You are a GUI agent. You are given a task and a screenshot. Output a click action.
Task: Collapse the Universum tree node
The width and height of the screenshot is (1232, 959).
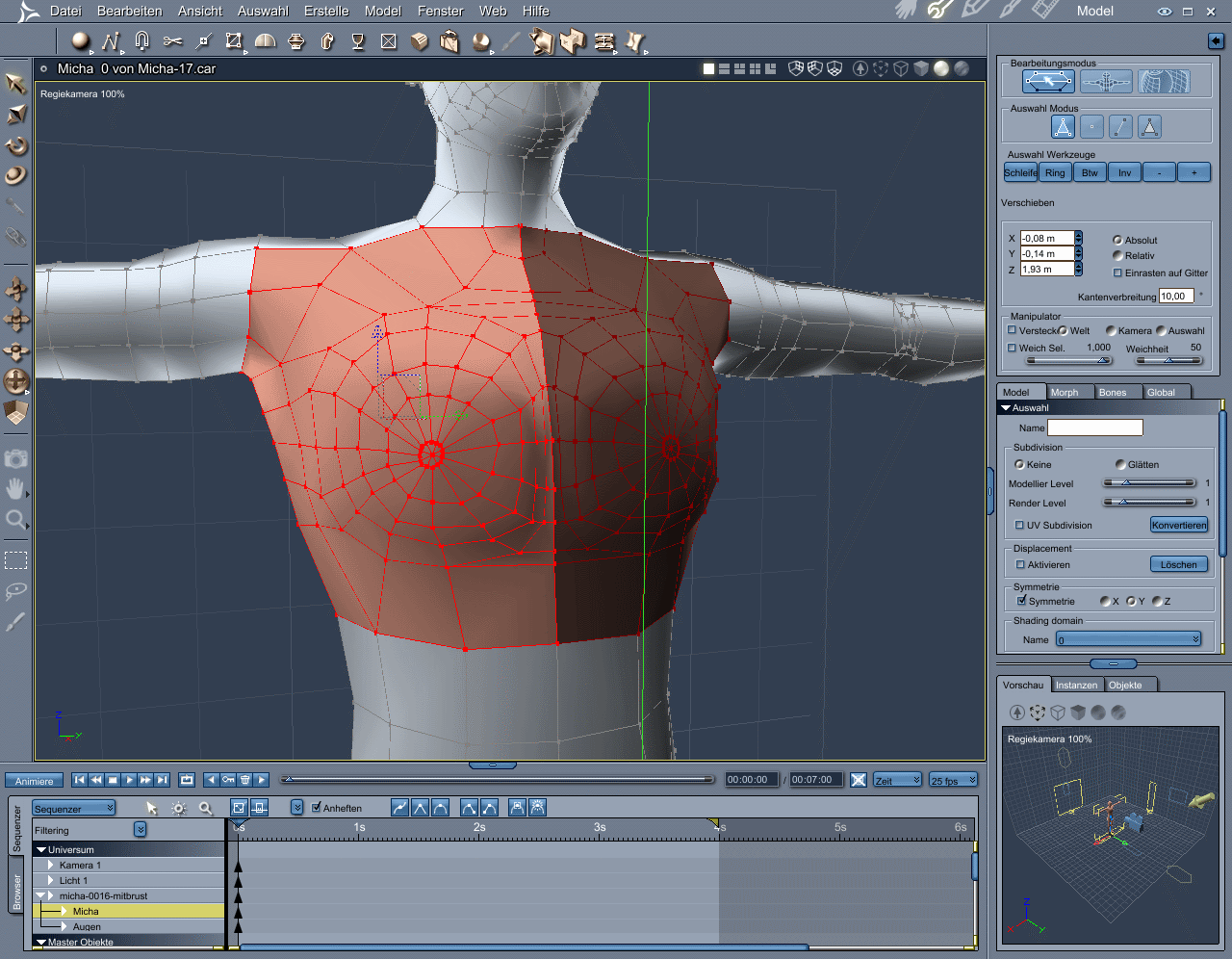point(41,849)
